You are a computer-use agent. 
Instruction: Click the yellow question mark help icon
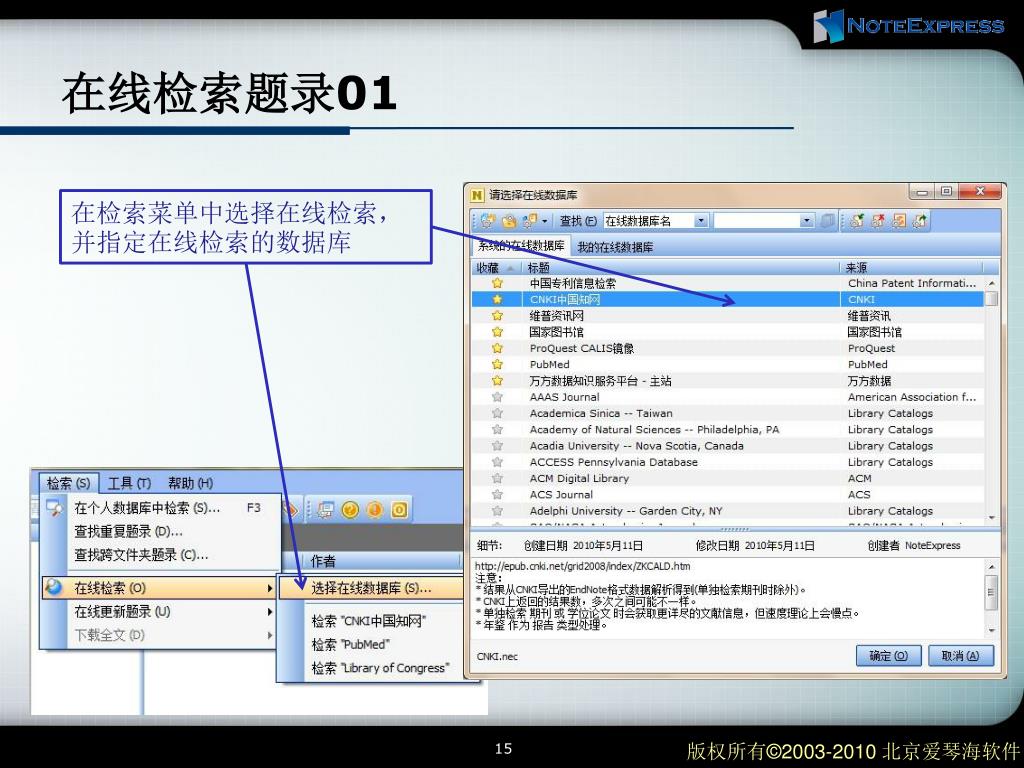tap(350, 509)
